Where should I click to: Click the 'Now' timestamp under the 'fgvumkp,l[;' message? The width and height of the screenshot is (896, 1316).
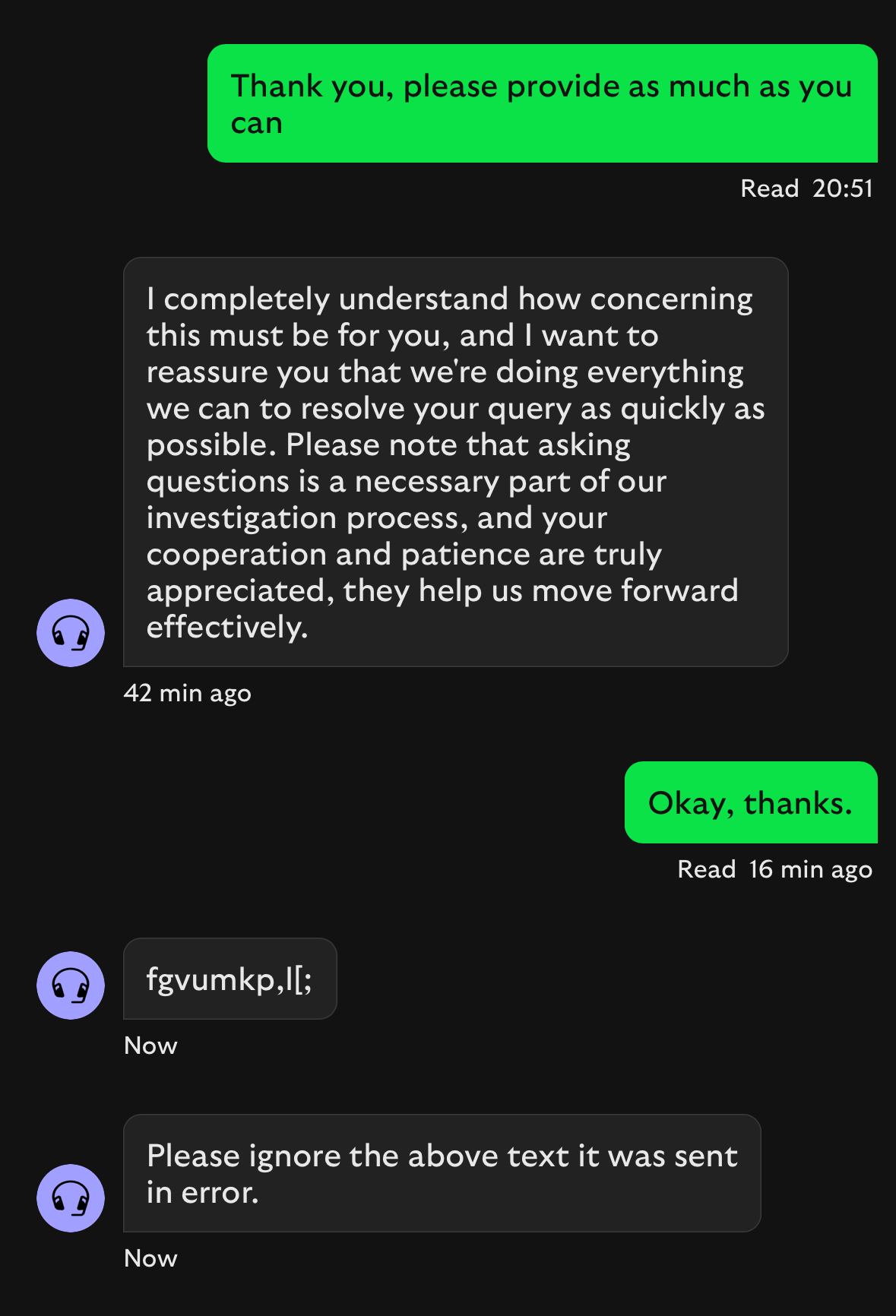pos(150,1046)
